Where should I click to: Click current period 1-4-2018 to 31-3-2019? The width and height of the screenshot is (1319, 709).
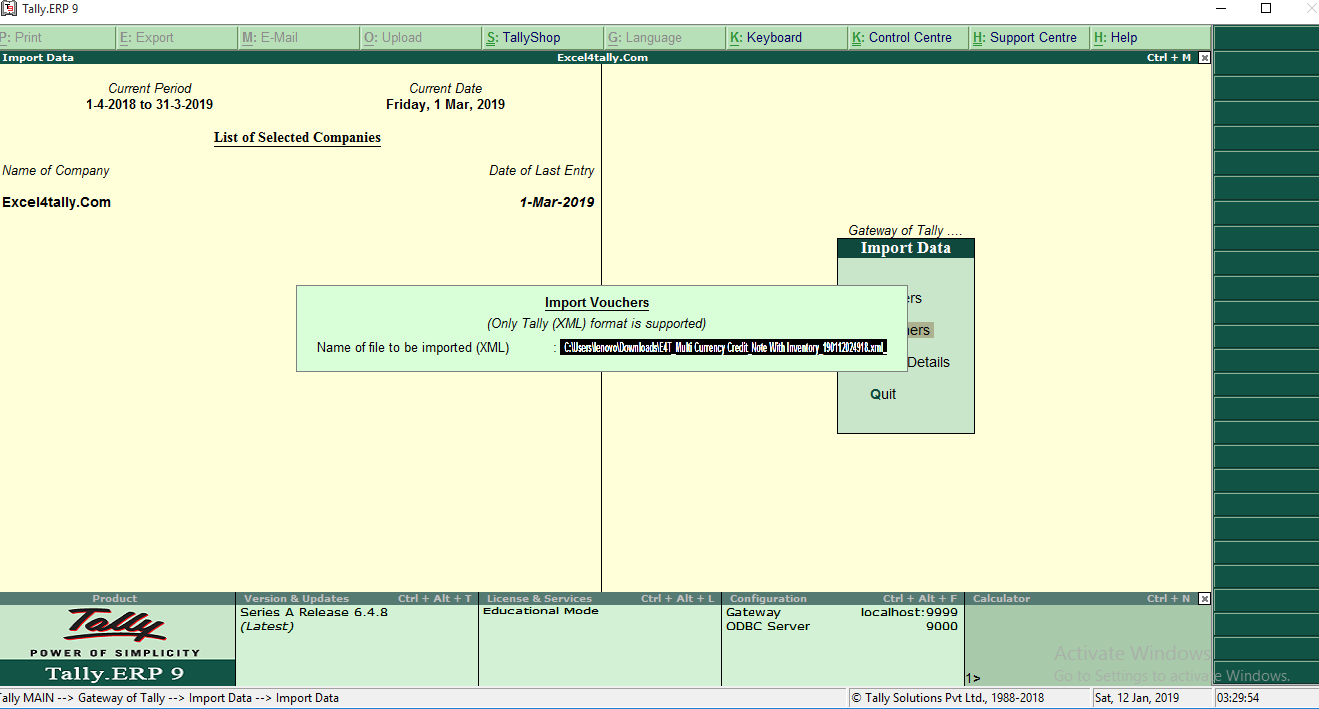pos(149,104)
